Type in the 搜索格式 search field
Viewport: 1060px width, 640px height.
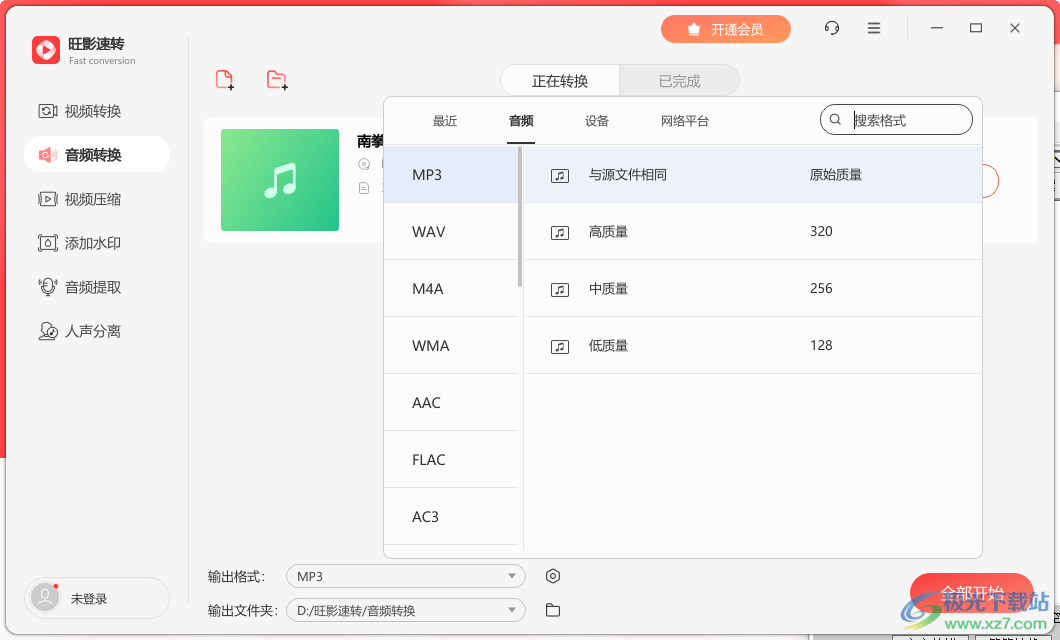click(900, 119)
